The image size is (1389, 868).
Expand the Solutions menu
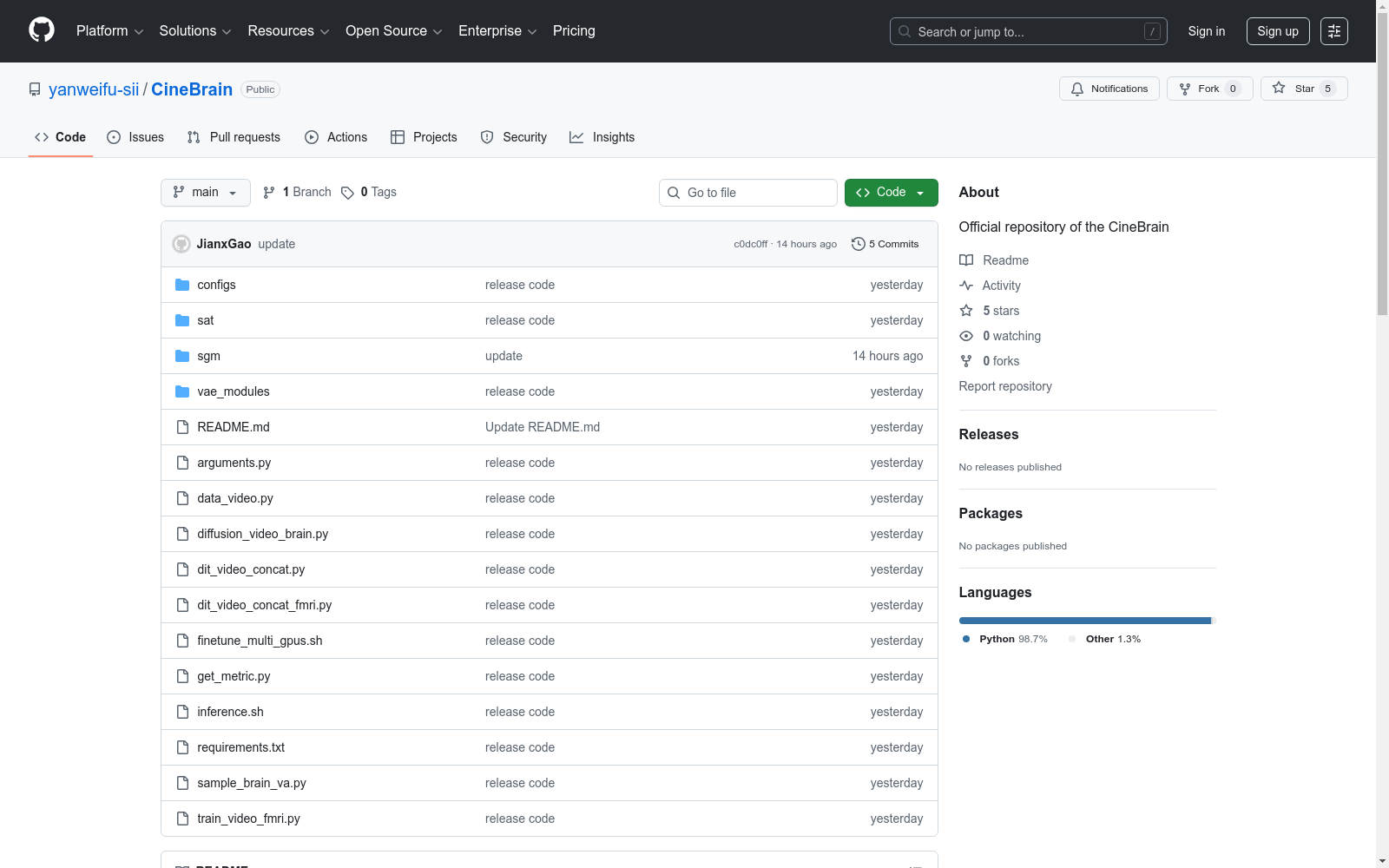tap(195, 31)
